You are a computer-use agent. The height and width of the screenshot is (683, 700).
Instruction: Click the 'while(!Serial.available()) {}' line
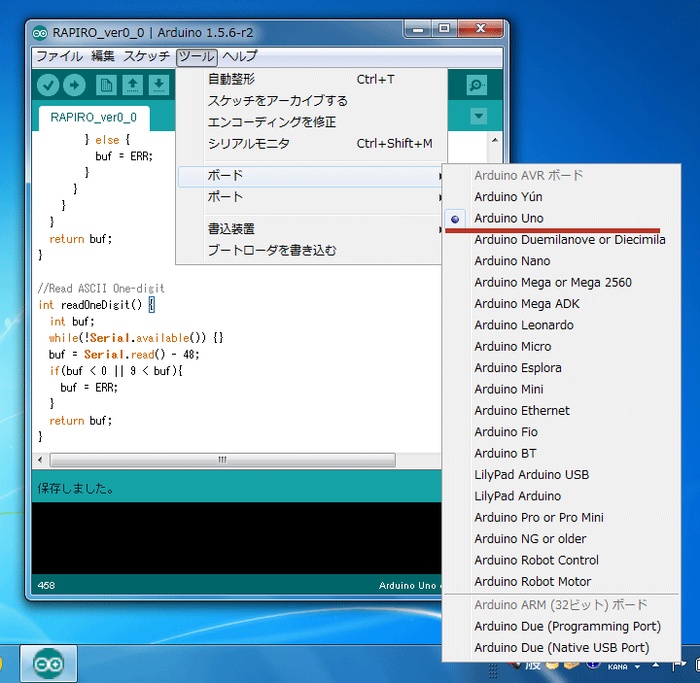136,338
